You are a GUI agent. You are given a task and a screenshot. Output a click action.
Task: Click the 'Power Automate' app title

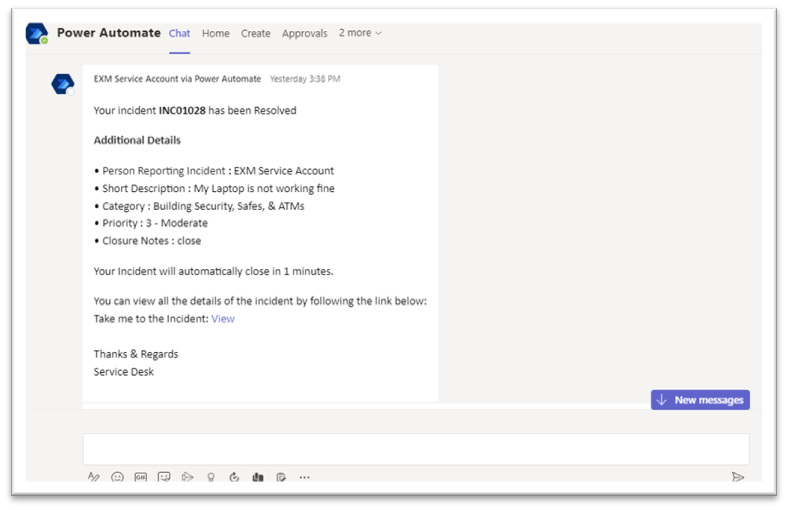pyautogui.click(x=109, y=33)
